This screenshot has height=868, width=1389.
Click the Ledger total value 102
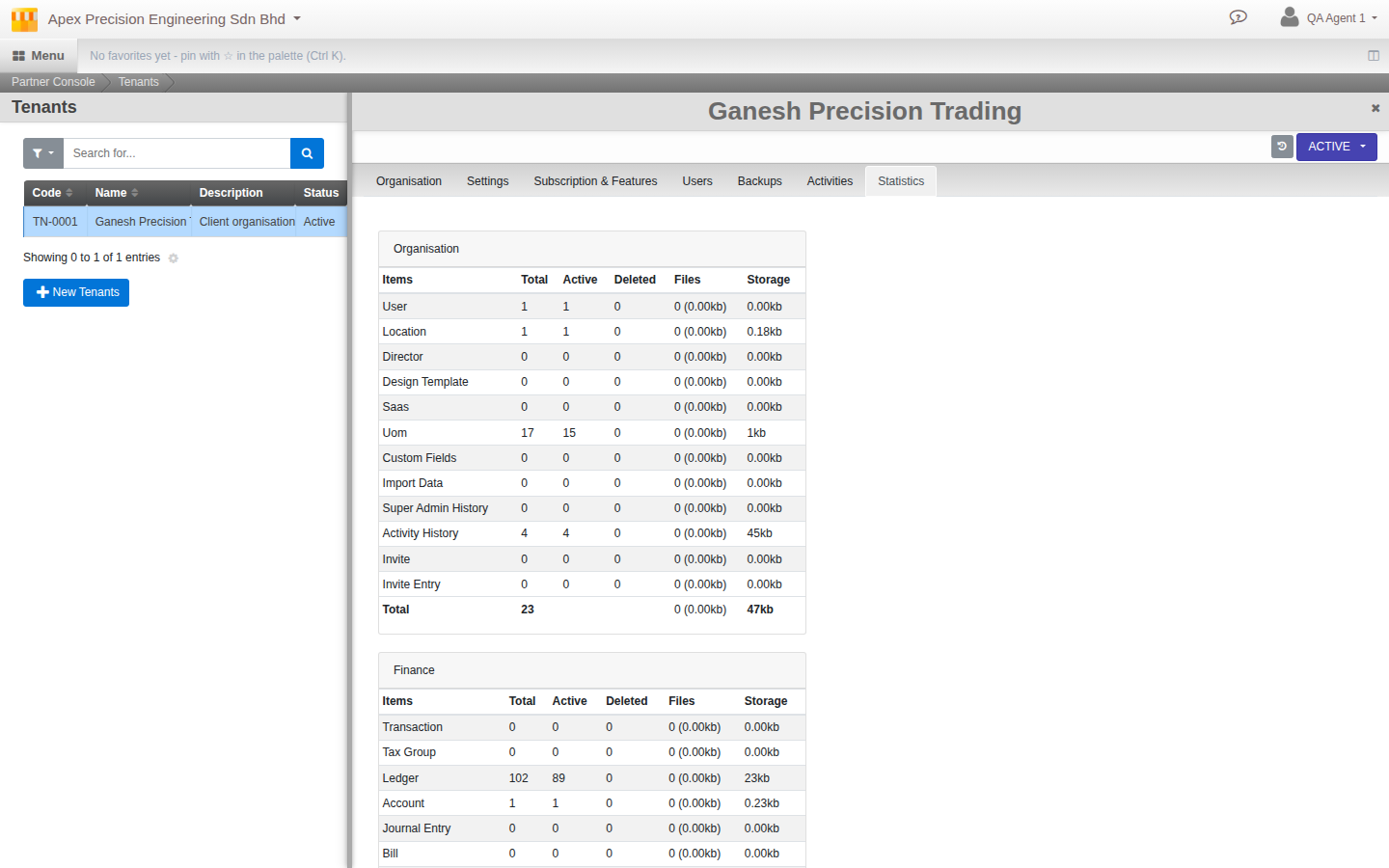point(519,778)
